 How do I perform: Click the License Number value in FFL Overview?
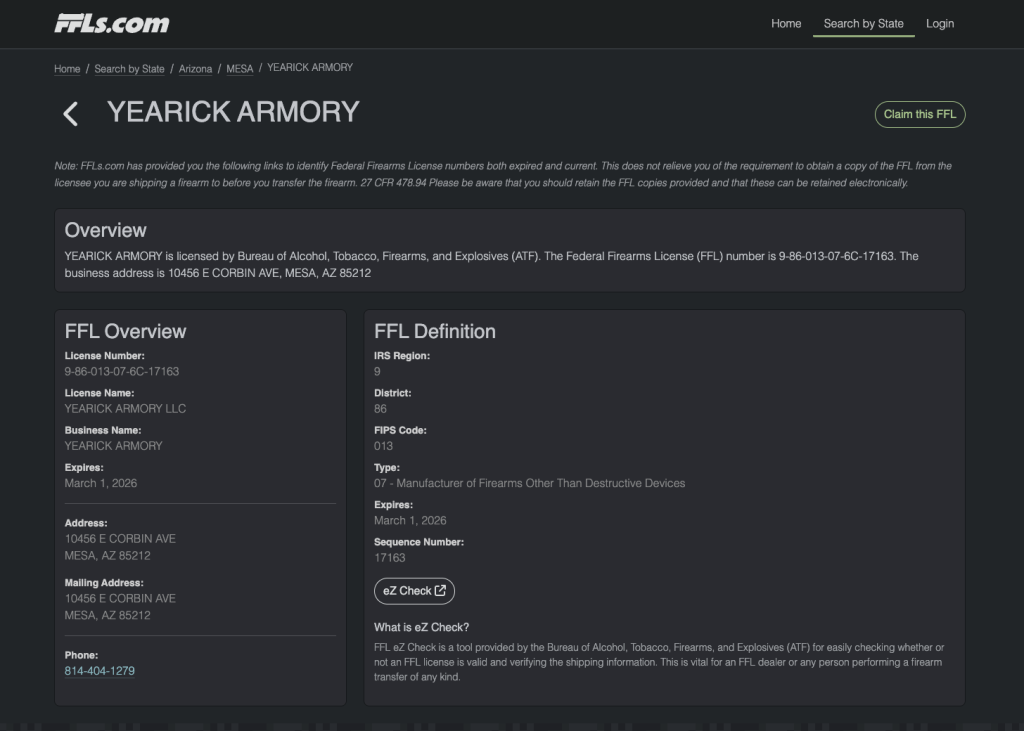122,371
